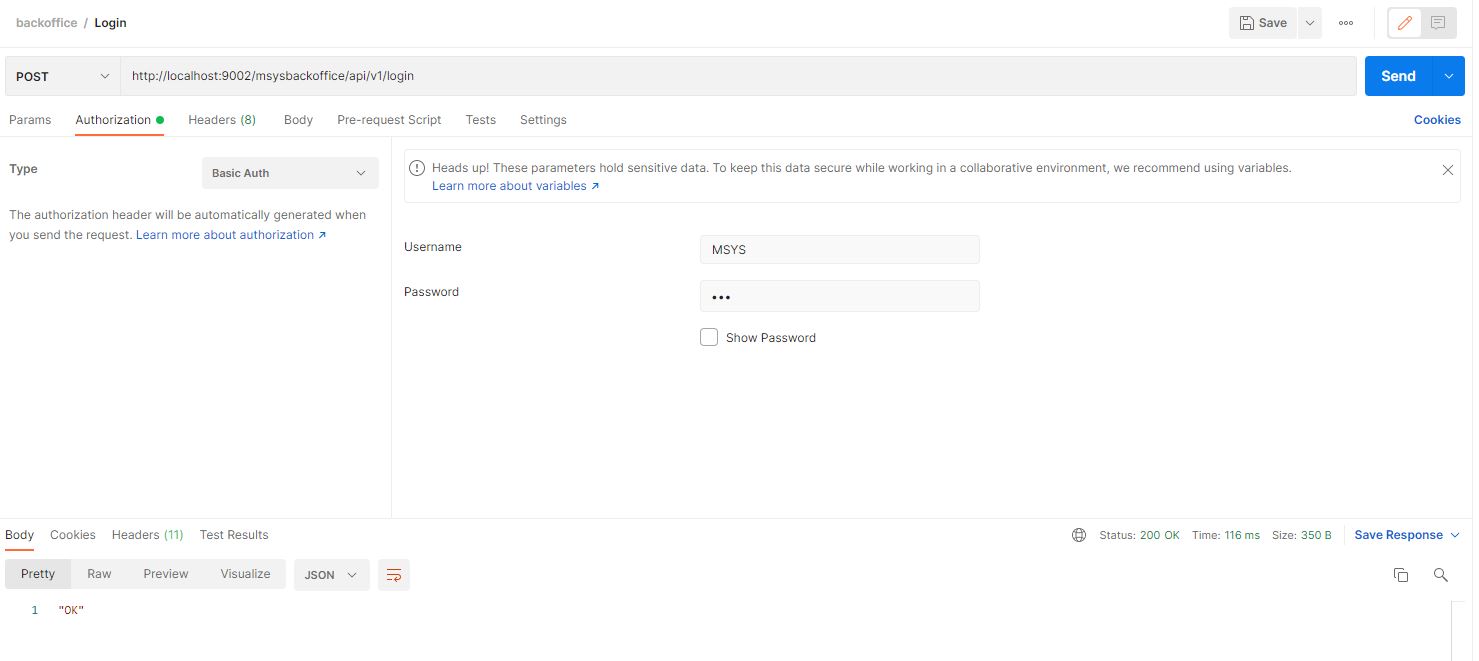
Task: Copy response with the copy icon
Action: tap(1401, 575)
